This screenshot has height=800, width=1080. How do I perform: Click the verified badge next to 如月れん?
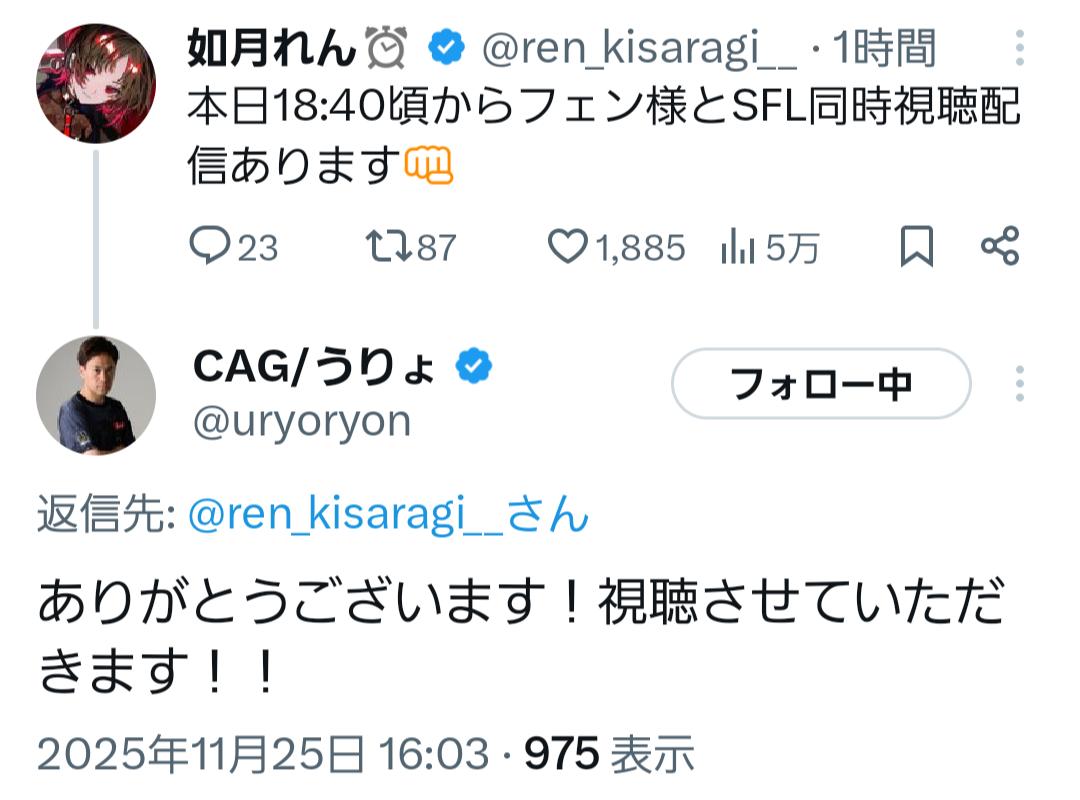(445, 47)
